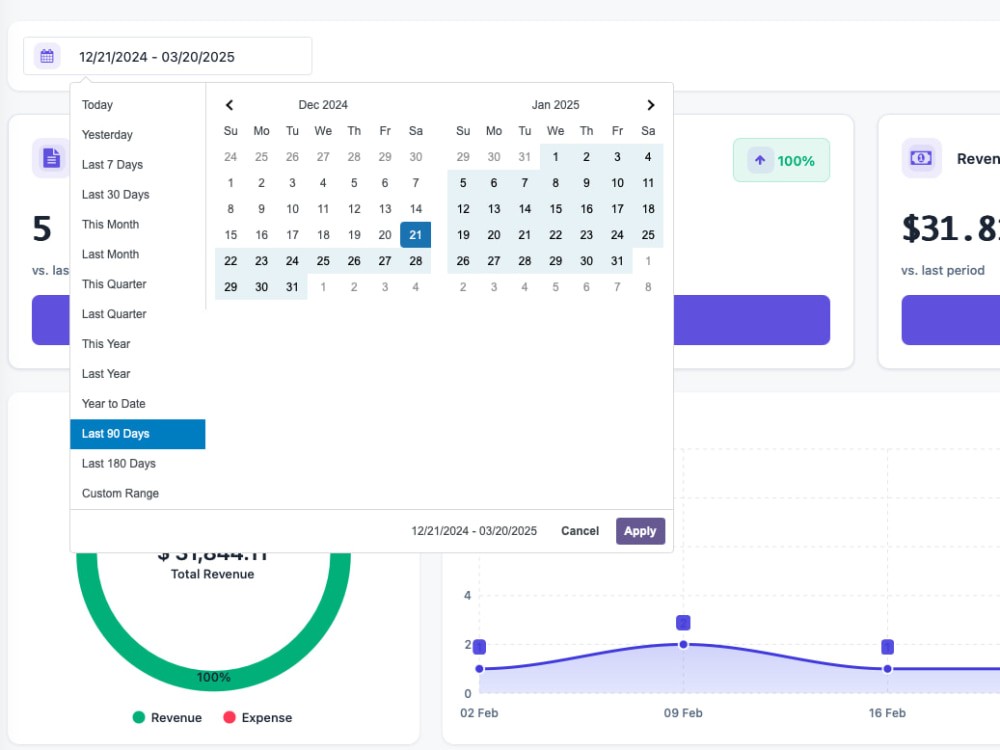The height and width of the screenshot is (750, 1000).
Task: Go to next month arrow
Action: tap(650, 105)
